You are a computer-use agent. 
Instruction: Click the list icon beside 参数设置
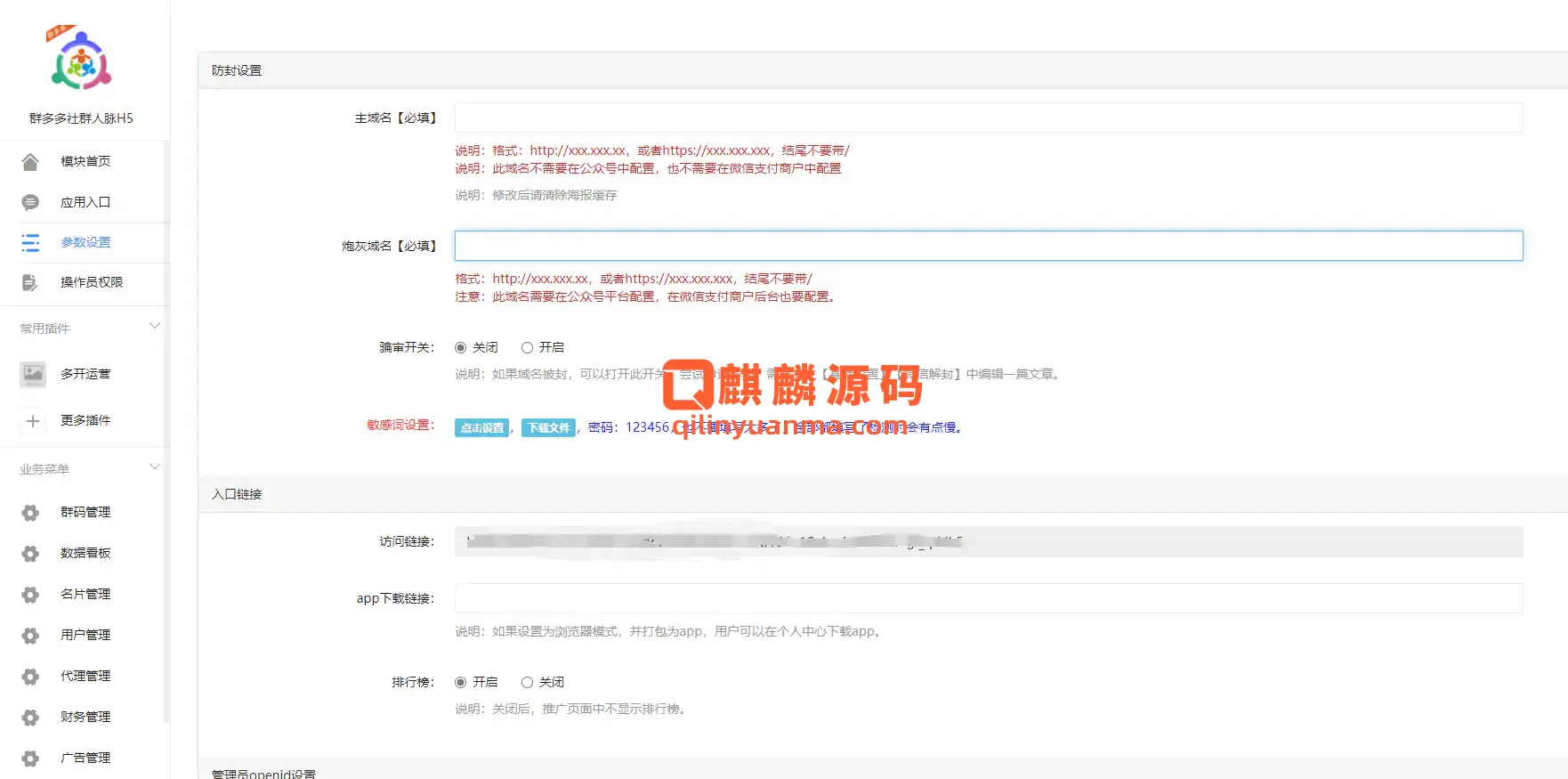(30, 242)
